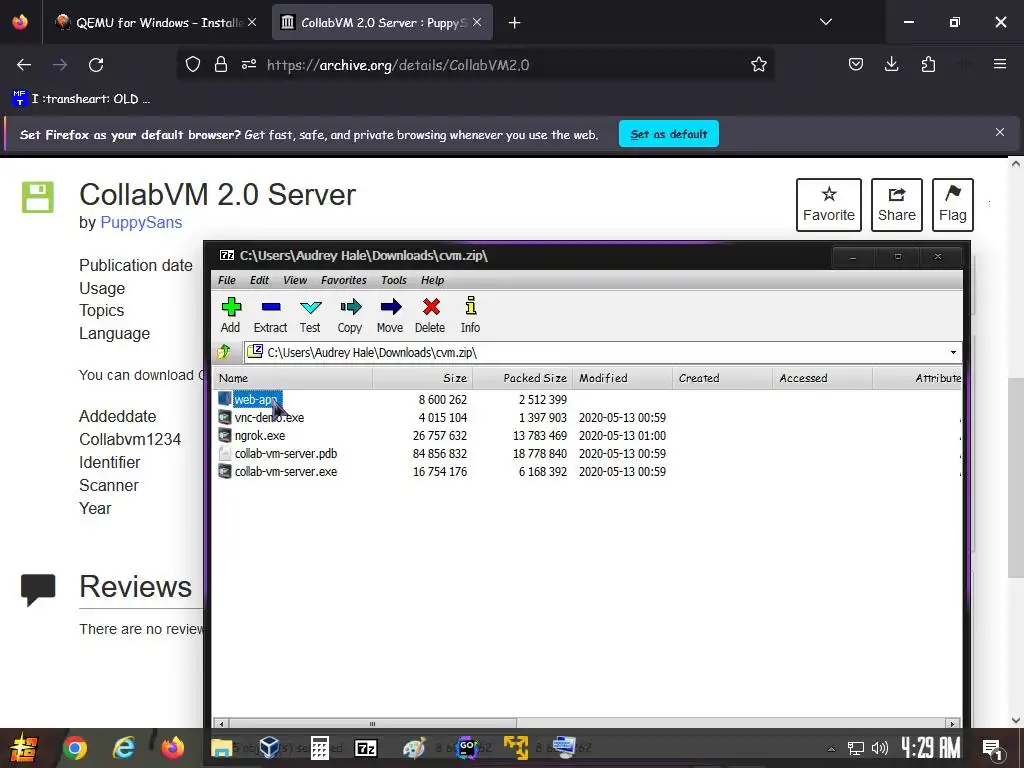Click the Flag button on archive.org
The width and height of the screenshot is (1024, 768).
[x=953, y=205]
